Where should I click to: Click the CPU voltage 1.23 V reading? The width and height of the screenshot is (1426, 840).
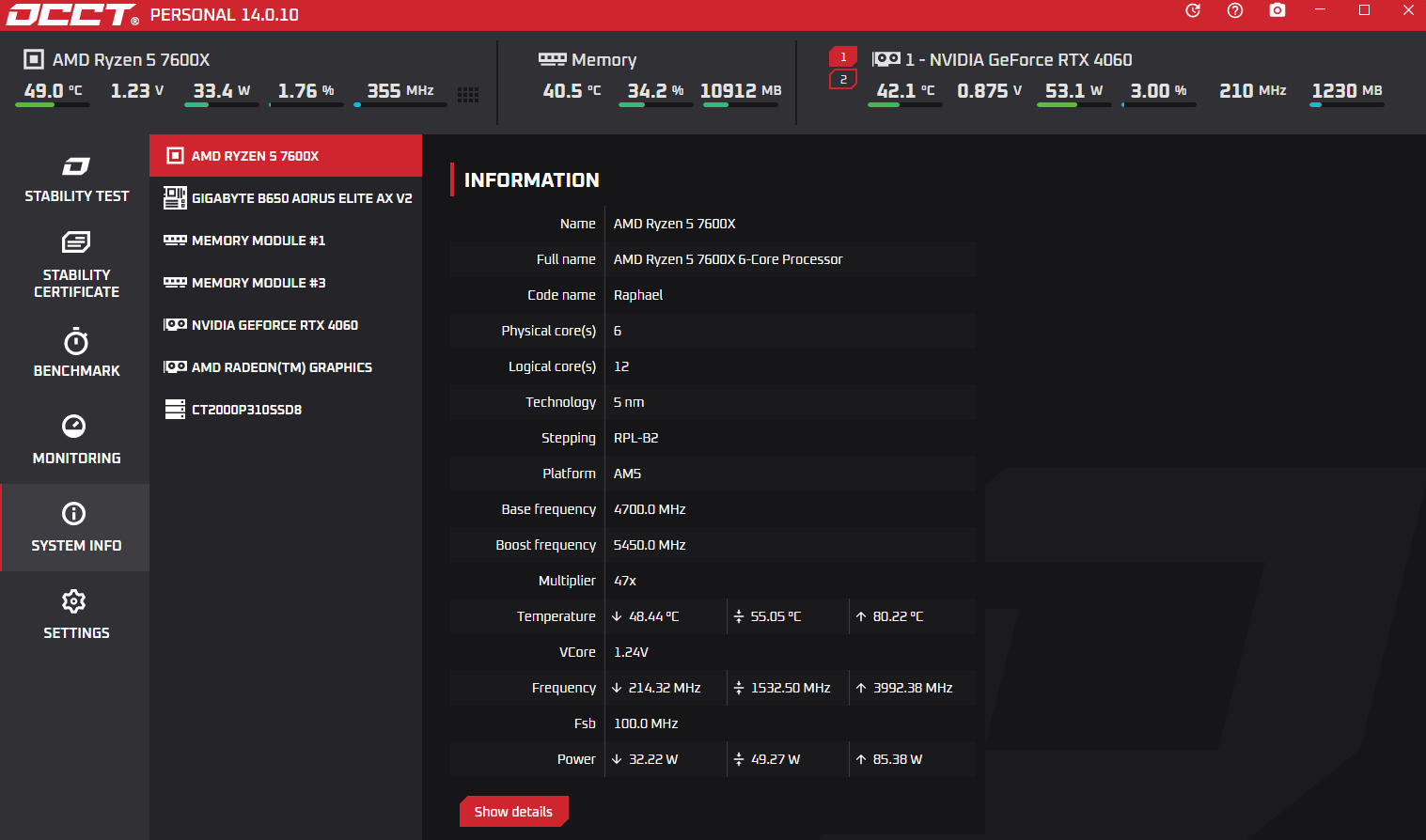click(137, 91)
